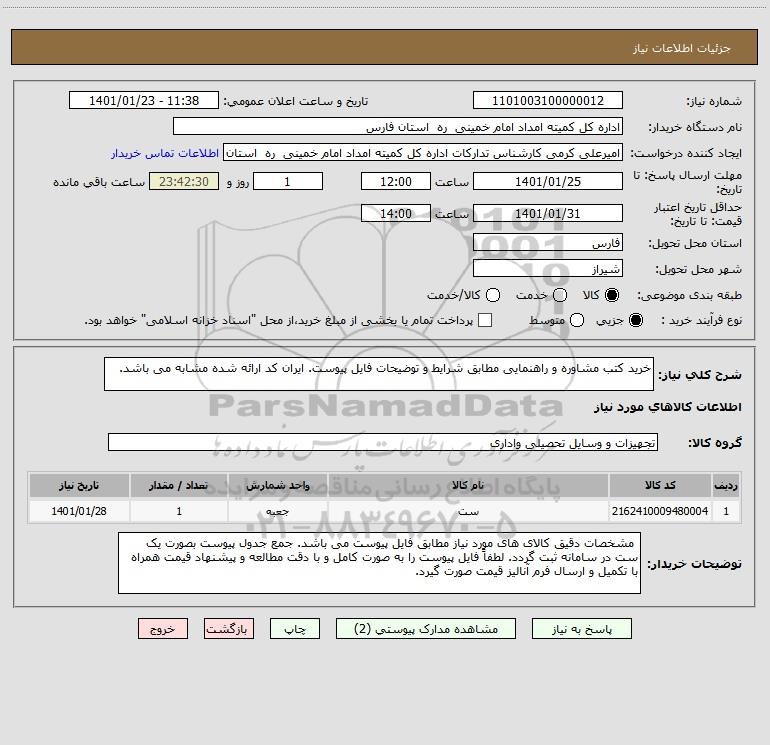This screenshot has width=770, height=745.
Task: Click the جعبه unit cell
Action: 278,511
